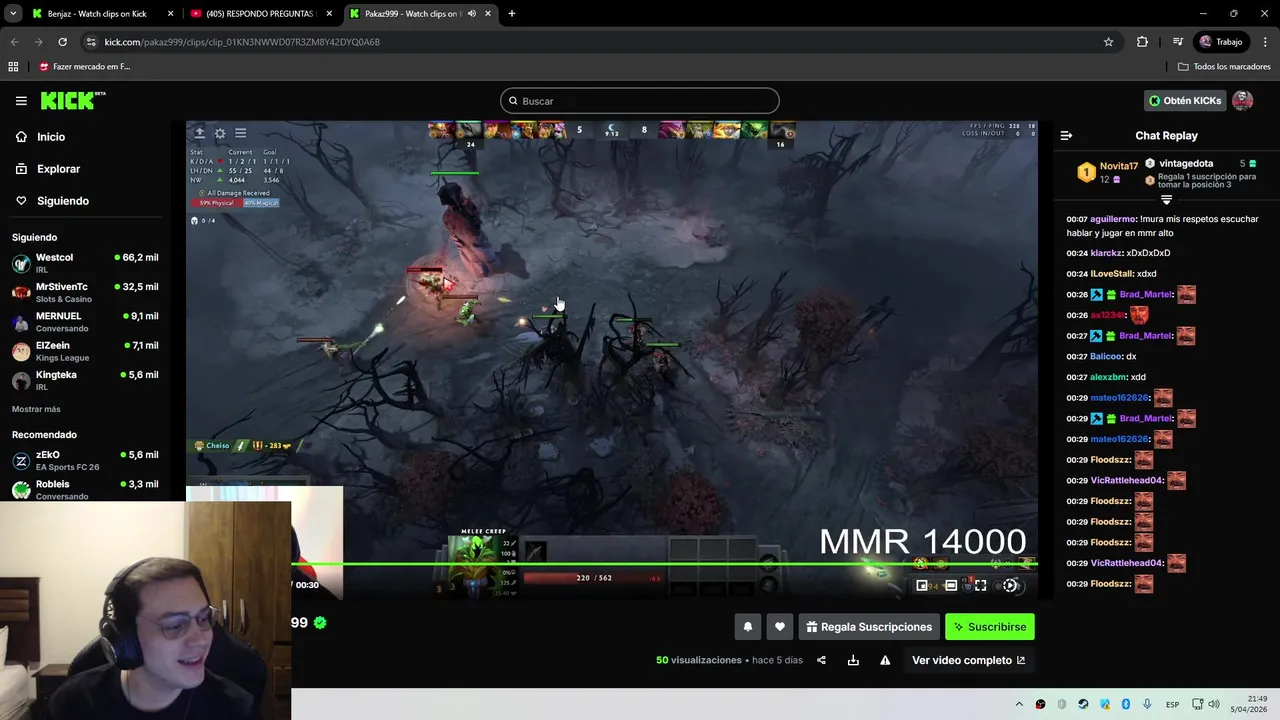
Task: Click aguillermo username in chat
Action: pyautogui.click(x=1113, y=219)
